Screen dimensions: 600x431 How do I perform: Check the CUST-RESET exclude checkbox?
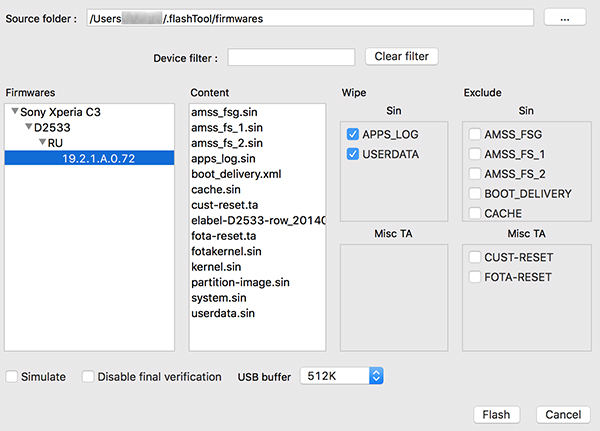pos(474,257)
